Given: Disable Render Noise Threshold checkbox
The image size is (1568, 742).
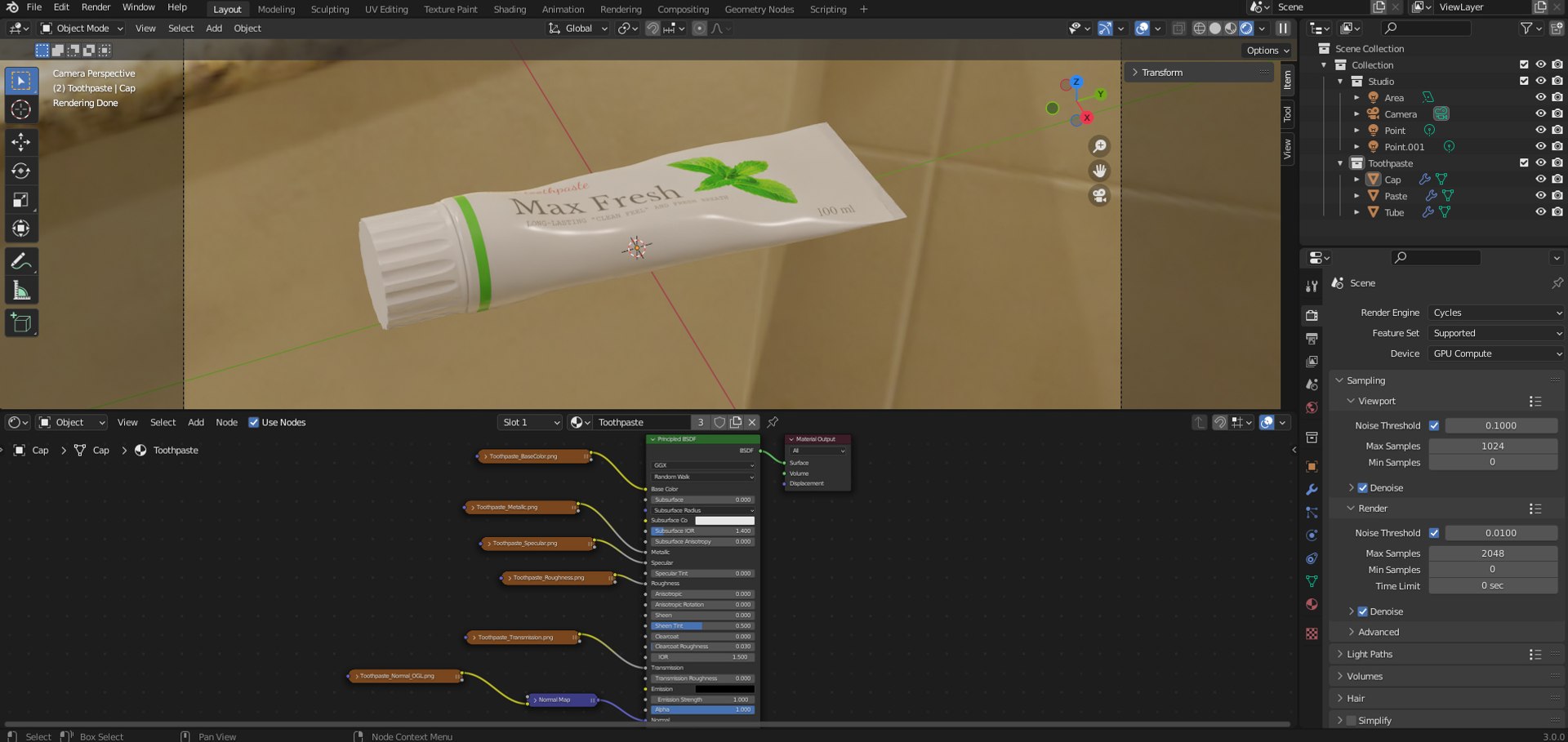Looking at the screenshot, I should [1434, 533].
